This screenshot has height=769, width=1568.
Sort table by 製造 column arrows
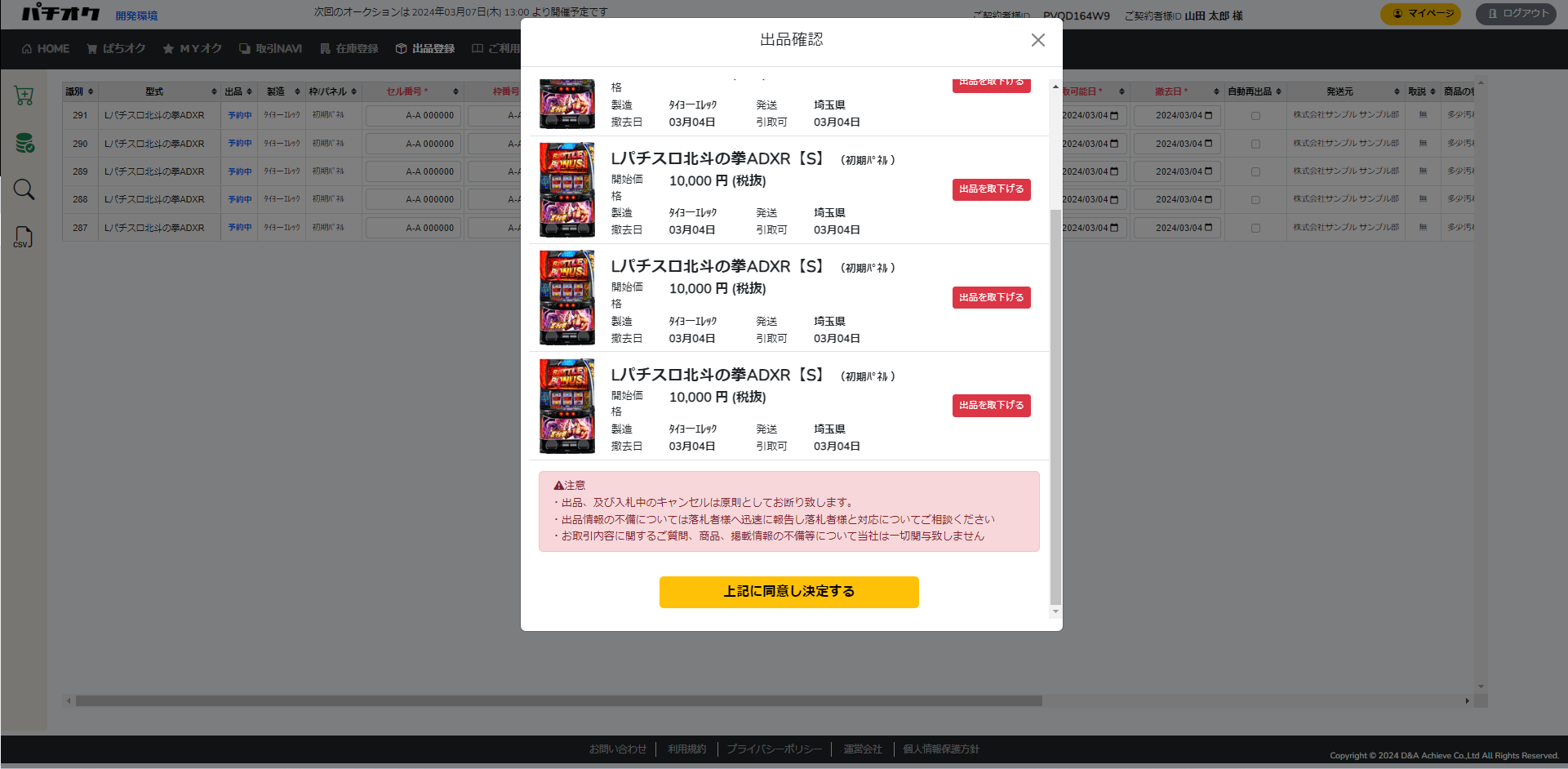(x=297, y=91)
